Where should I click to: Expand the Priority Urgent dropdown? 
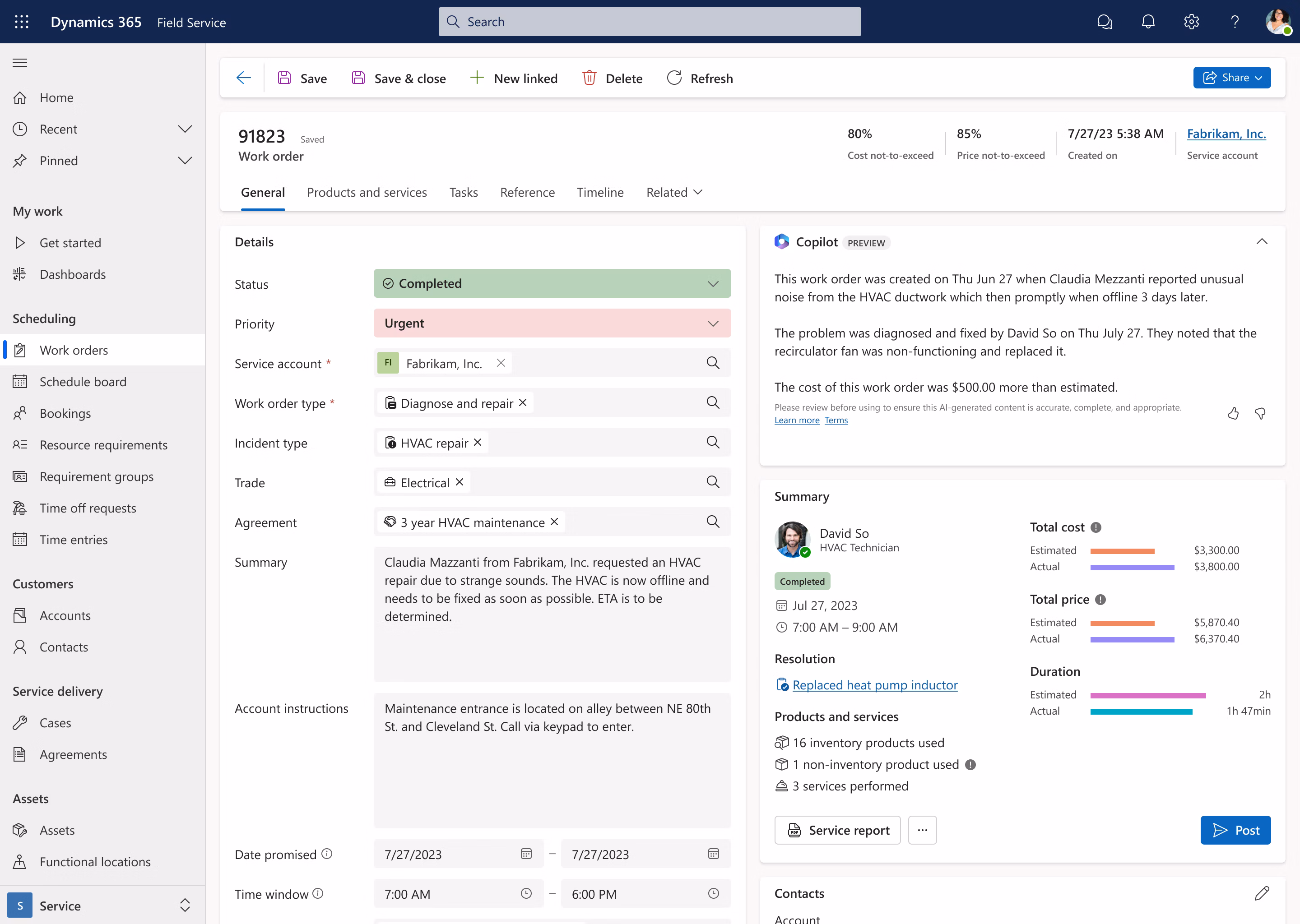(x=713, y=323)
